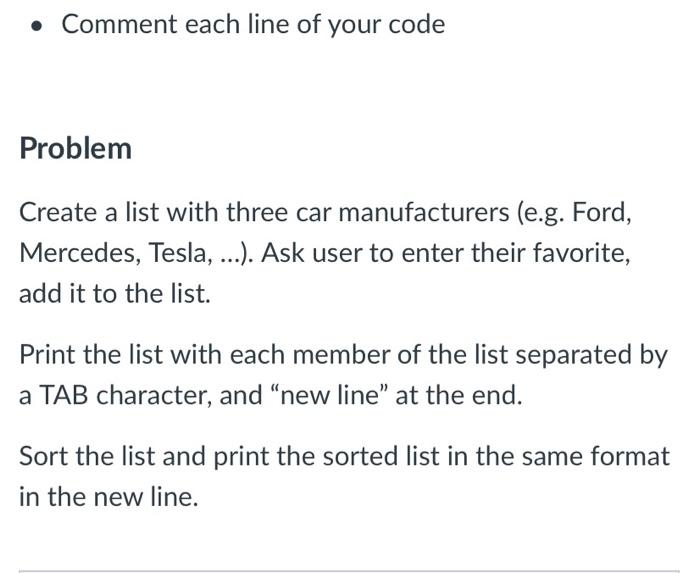Click the word 'TAB' in the instructions
The image size is (700, 573).
coord(64,395)
